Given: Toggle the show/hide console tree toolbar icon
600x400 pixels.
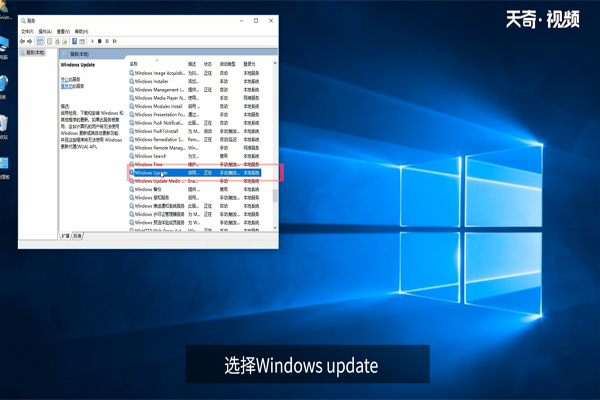Looking at the screenshot, I should coord(40,41).
